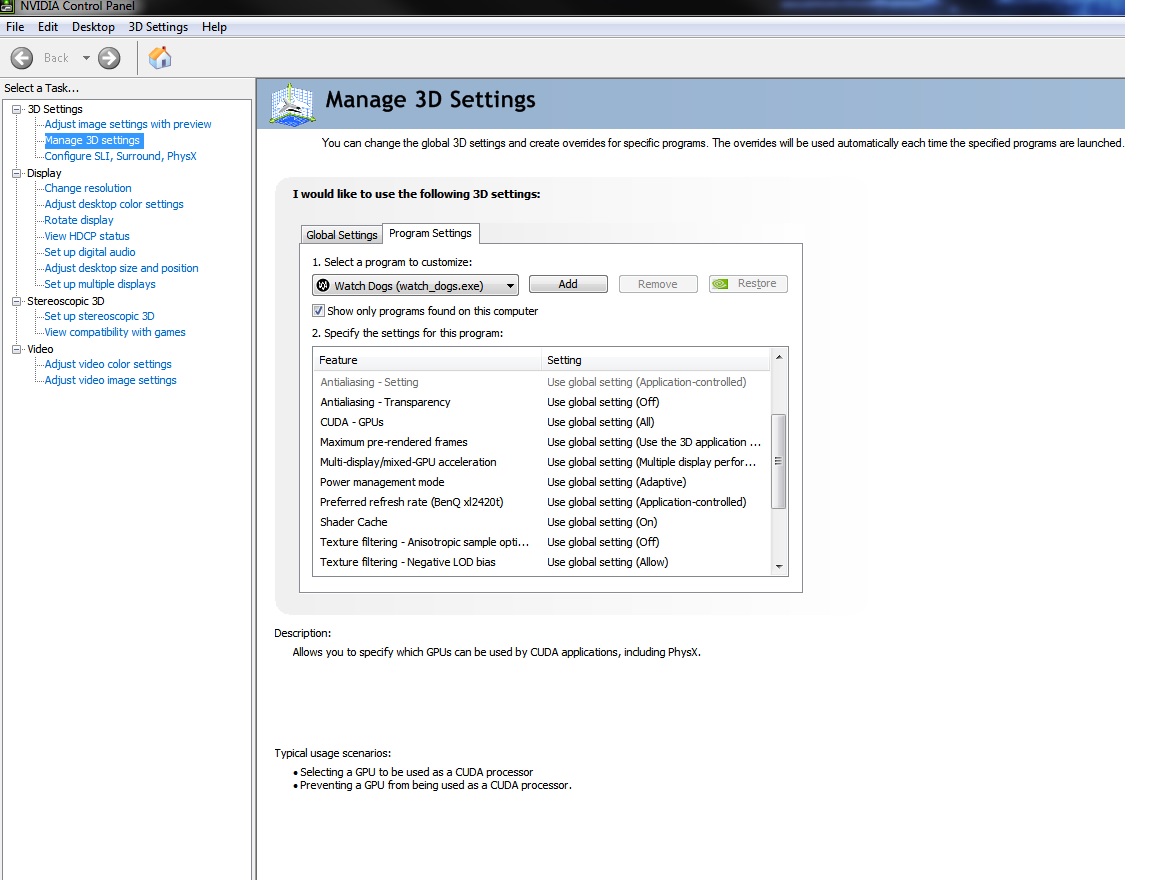
Task: Open Set up digital audio
Action: [x=90, y=252]
